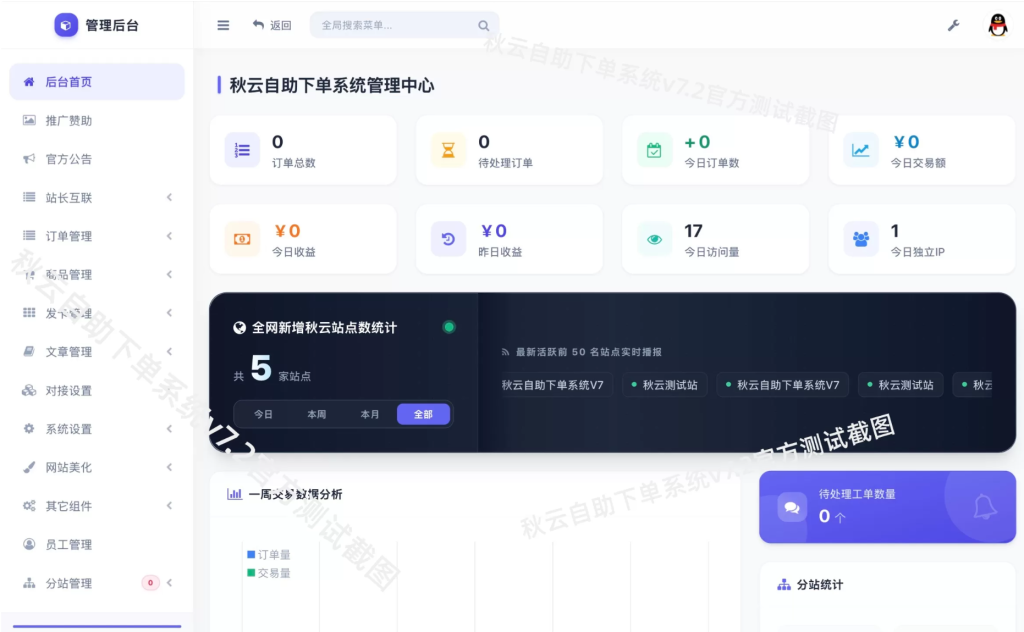Screen dimensions: 1024x632
Task: Click the user icon beside 员工管理
Action: [29, 544]
